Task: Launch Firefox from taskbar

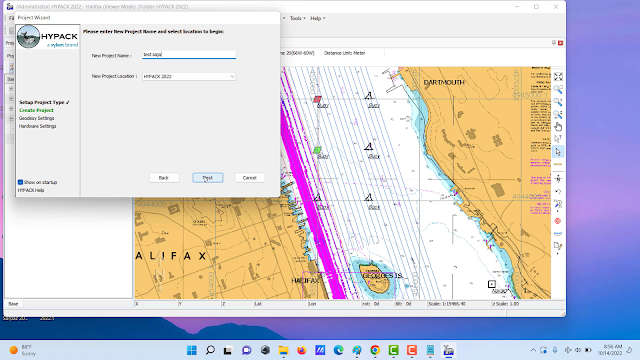Action: (302, 350)
